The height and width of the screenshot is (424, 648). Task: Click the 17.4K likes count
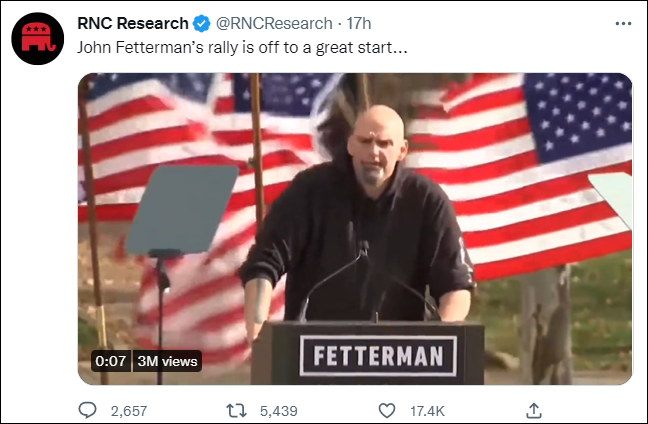click(x=427, y=411)
